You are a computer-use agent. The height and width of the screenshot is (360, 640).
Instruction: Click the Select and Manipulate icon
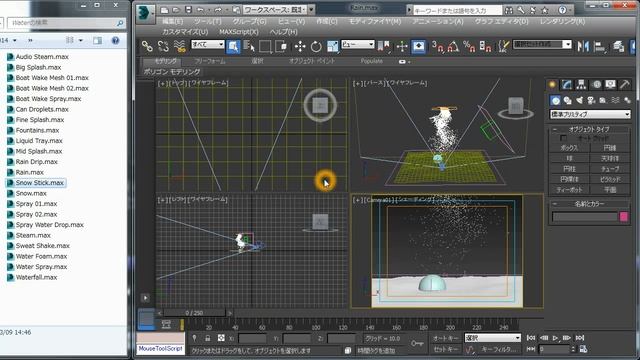[402, 46]
